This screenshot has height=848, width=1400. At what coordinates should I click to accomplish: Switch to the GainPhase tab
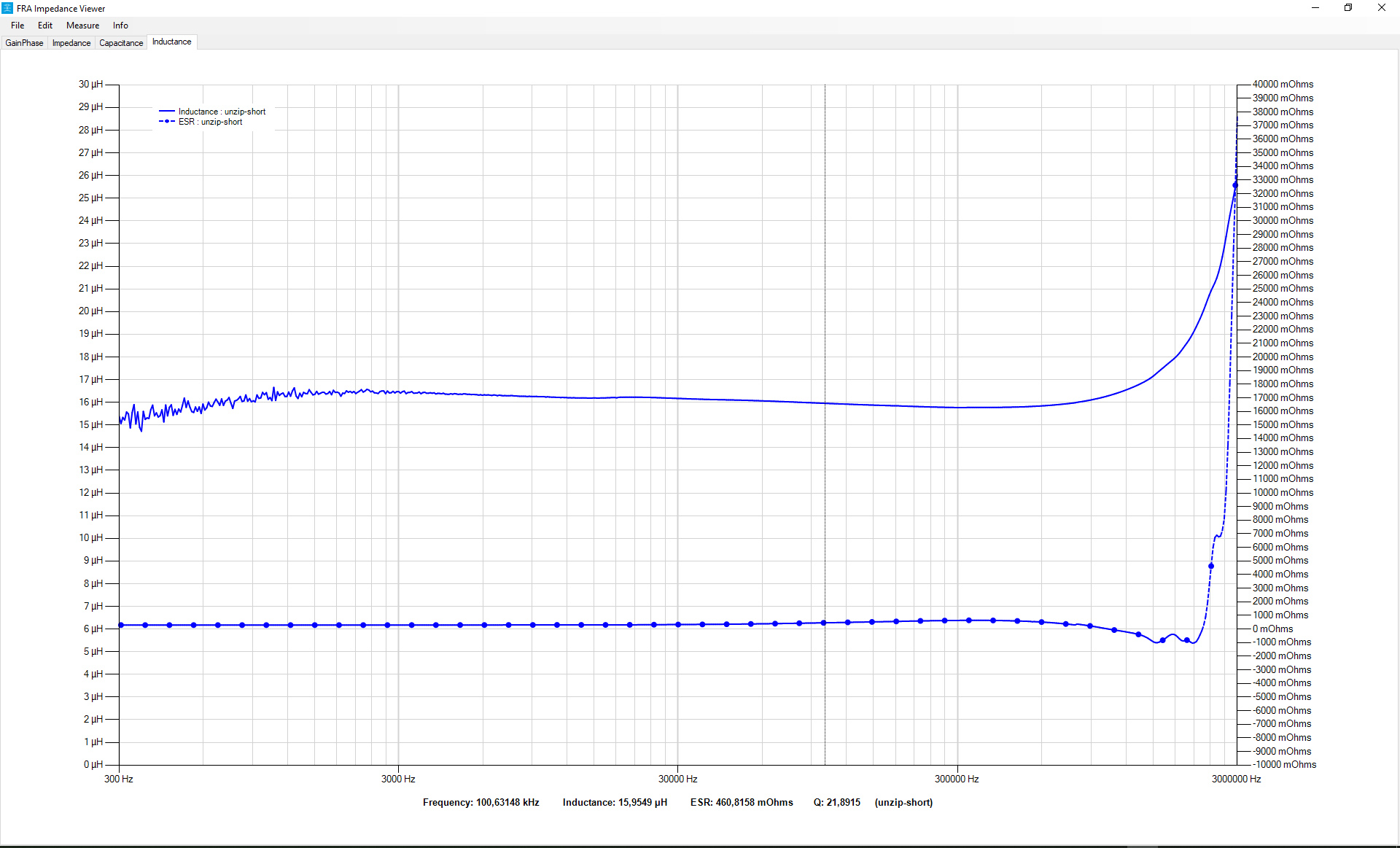(24, 43)
